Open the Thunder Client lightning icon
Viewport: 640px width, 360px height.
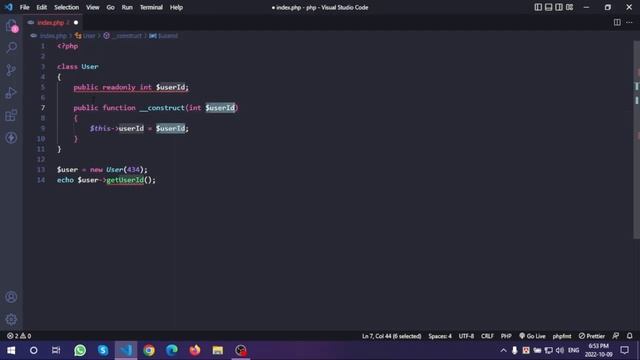click(x=11, y=138)
